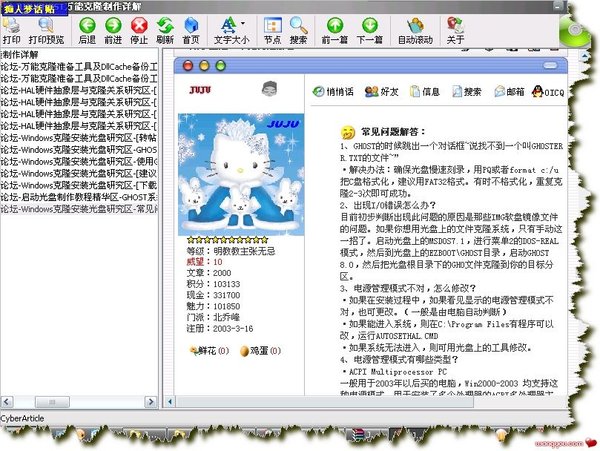Open the Windows克隆安装光盘研究区-GHOS entry

click(79, 150)
